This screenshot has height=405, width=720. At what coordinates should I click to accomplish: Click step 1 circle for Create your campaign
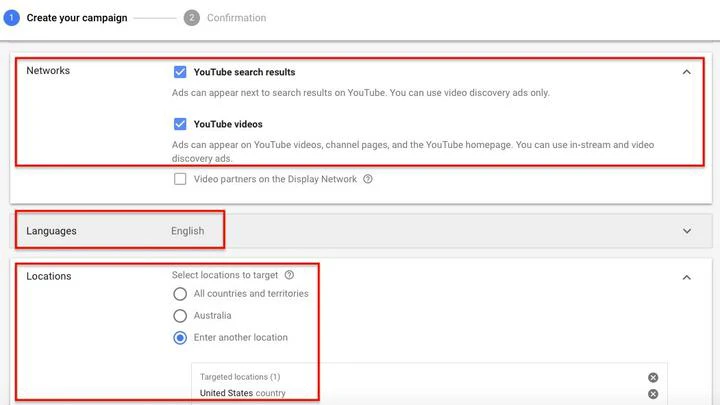pos(11,18)
